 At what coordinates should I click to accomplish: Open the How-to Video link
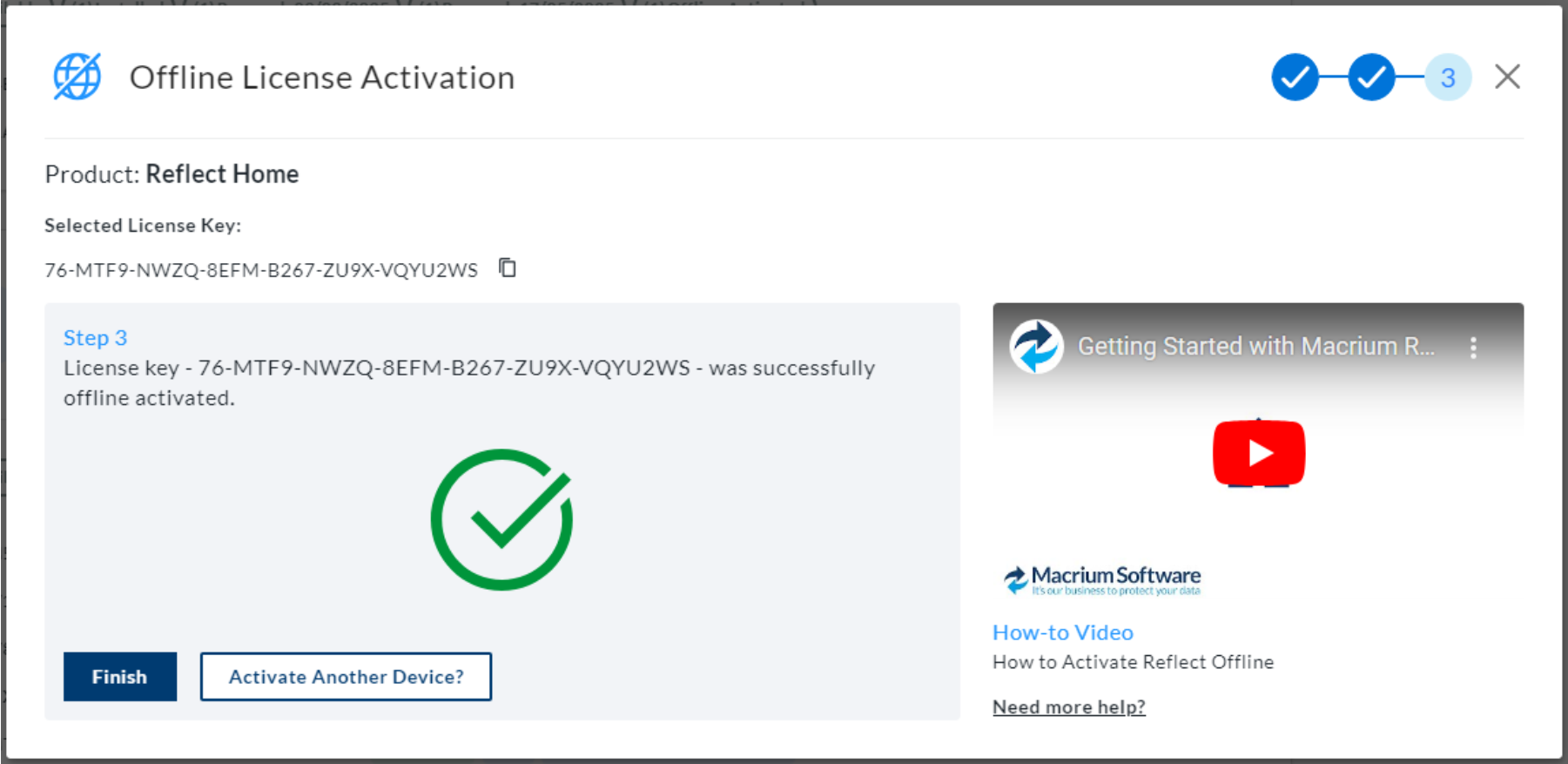(1063, 632)
